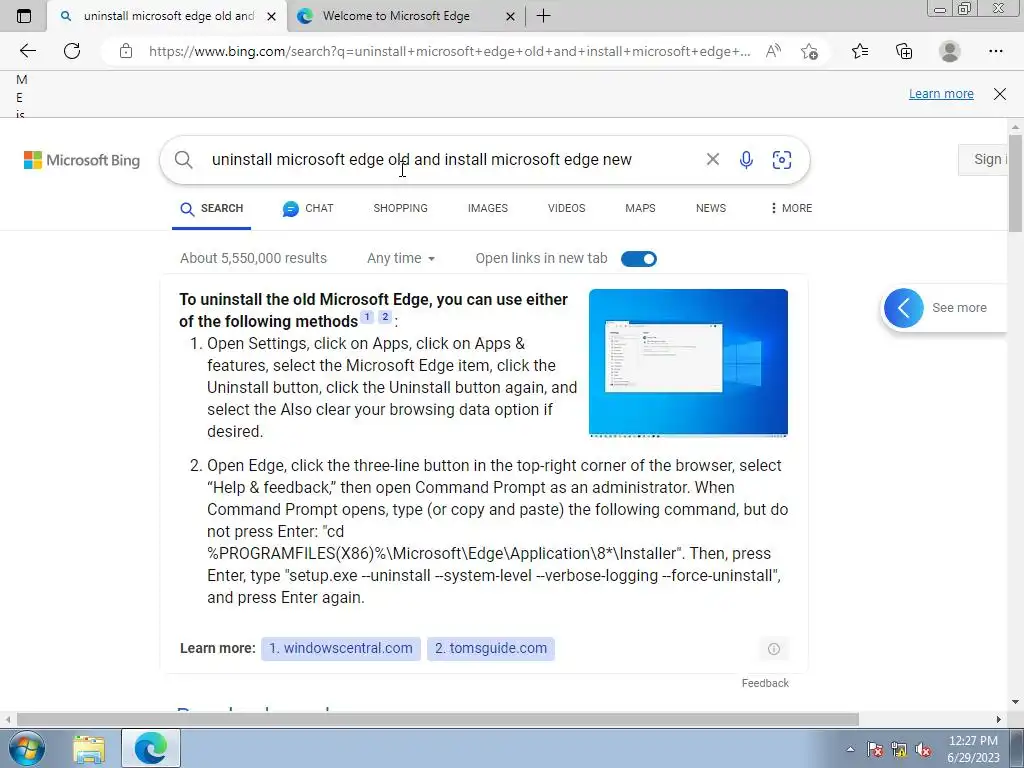1024x768 pixels.
Task: Click citation superscript 2
Action: click(x=385, y=317)
